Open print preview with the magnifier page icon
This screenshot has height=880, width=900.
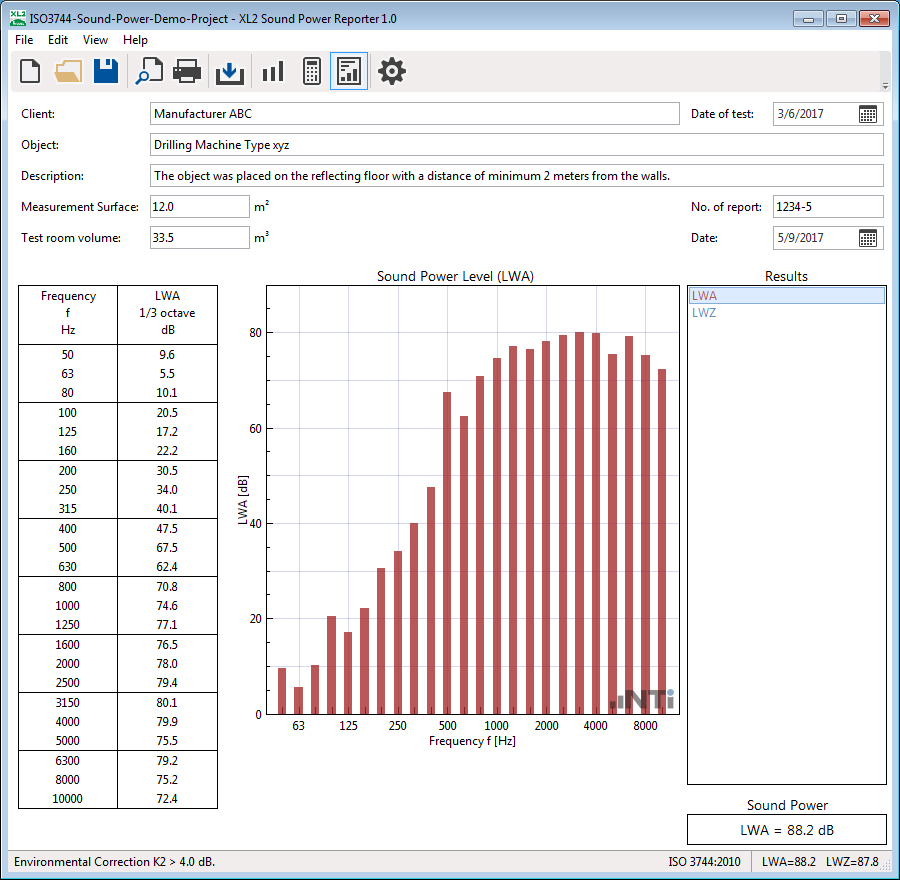[149, 71]
